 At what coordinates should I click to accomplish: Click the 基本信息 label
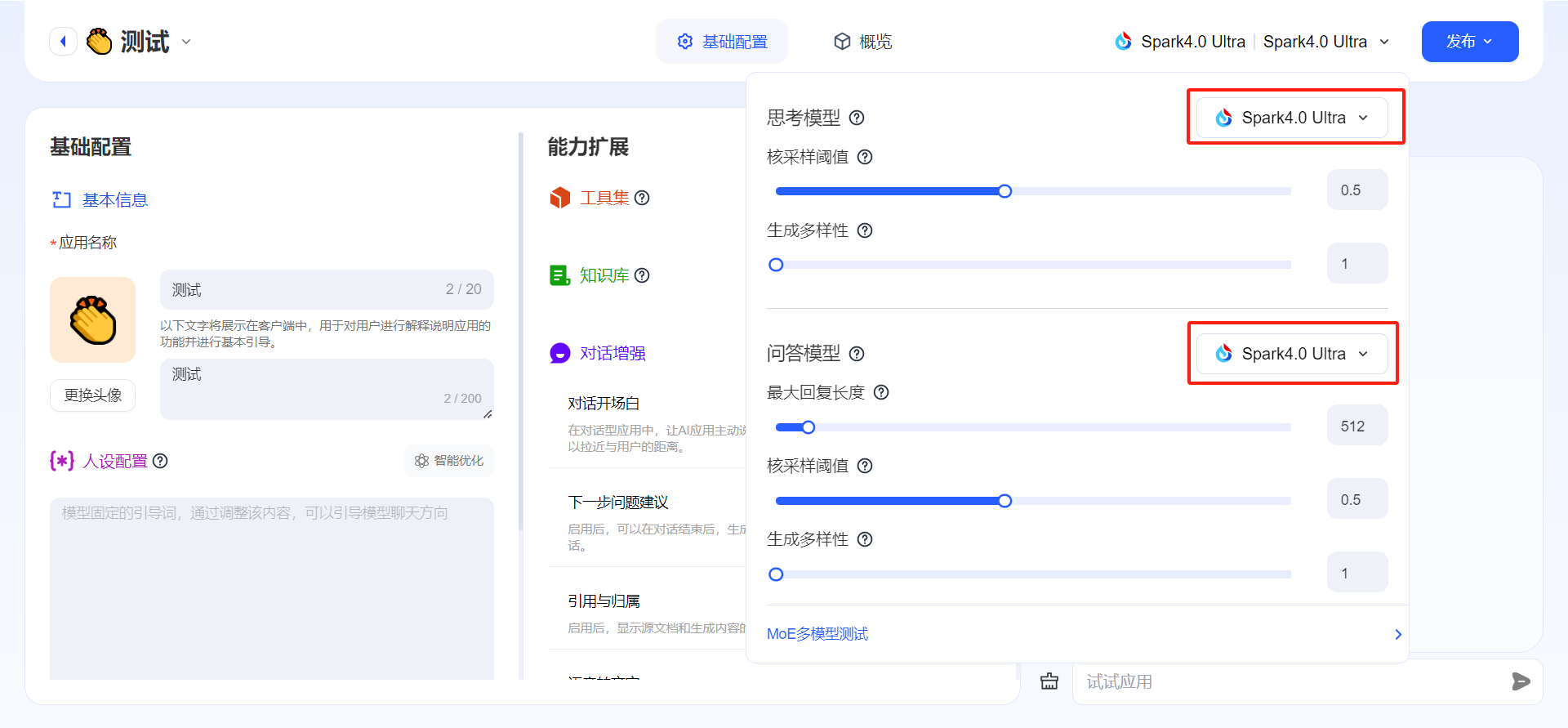pos(115,200)
